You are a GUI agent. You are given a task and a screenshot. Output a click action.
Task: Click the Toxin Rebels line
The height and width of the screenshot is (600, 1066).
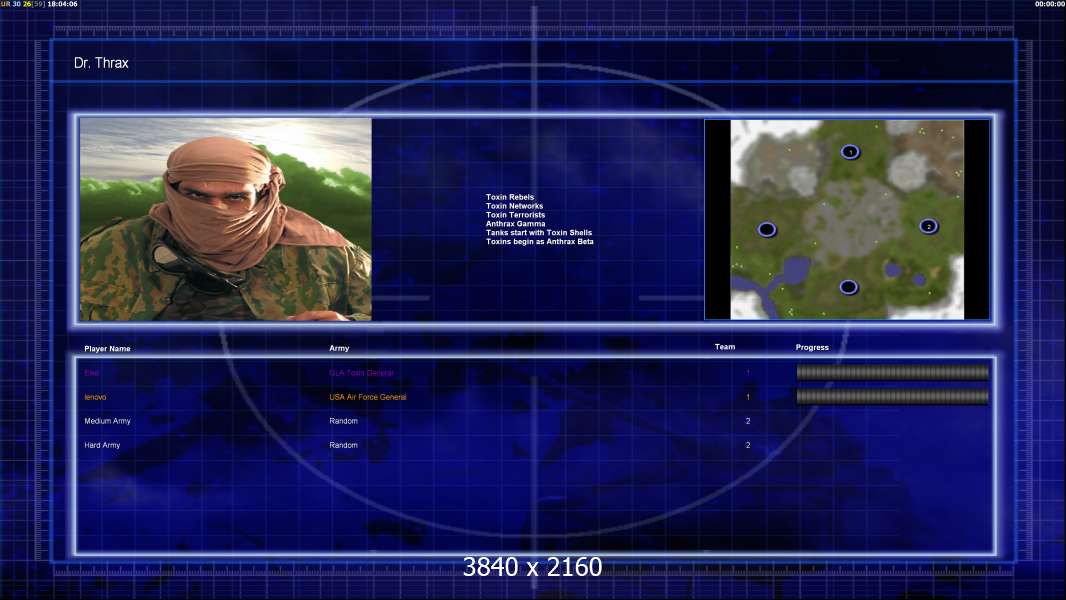510,197
